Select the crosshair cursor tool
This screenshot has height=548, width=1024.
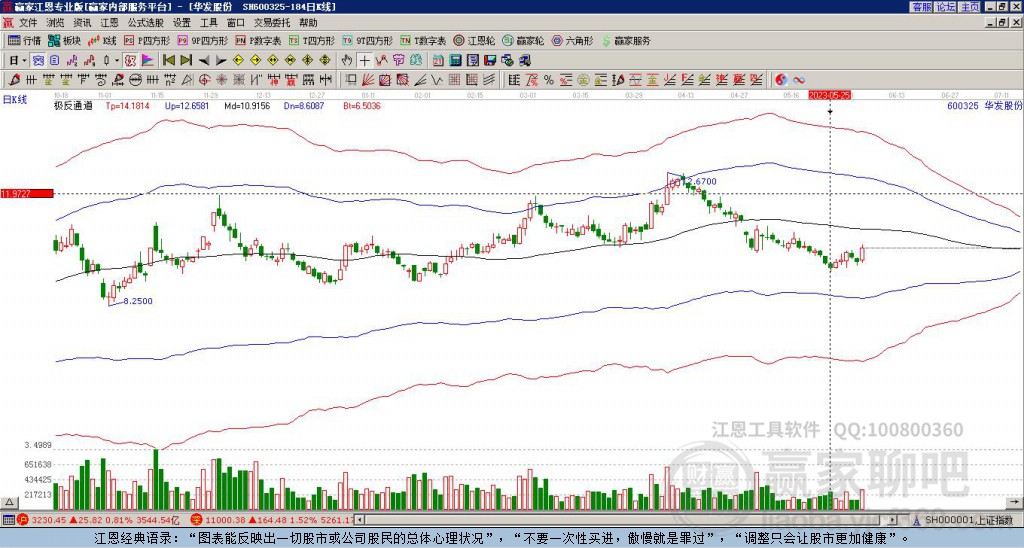click(364, 61)
